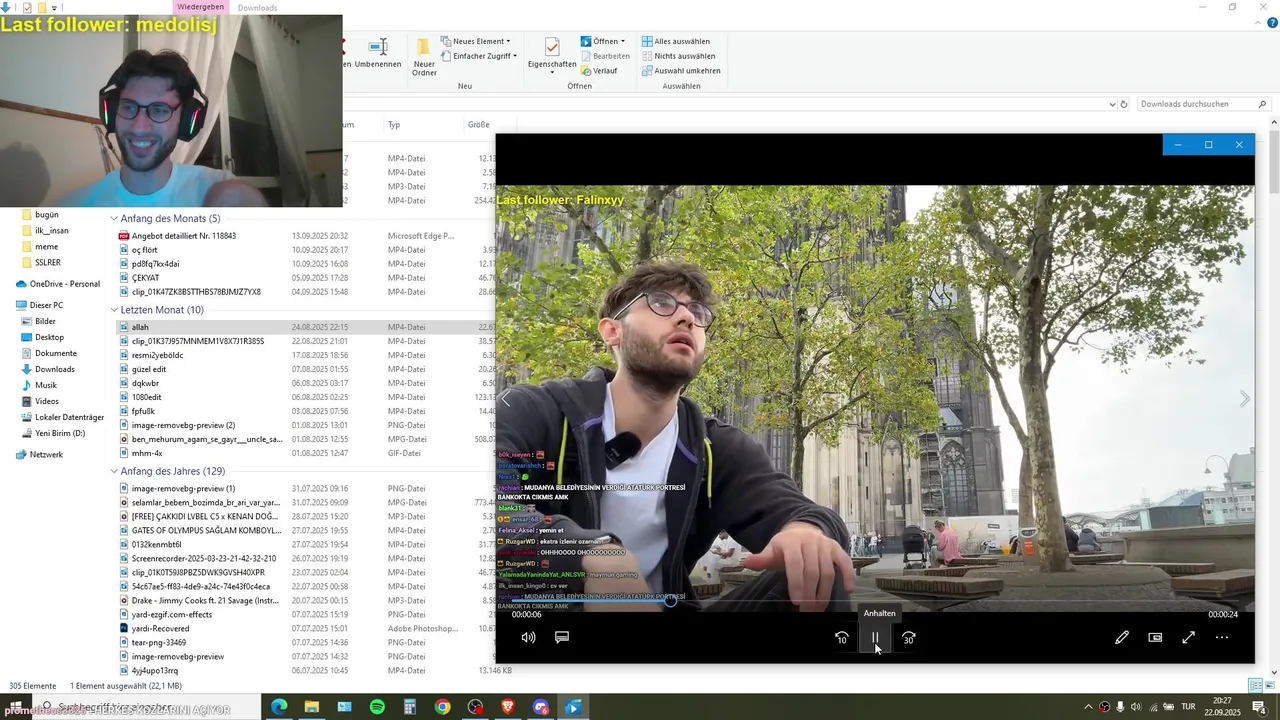Open subtitles menu in the video player
The image size is (1280, 720).
click(562, 637)
